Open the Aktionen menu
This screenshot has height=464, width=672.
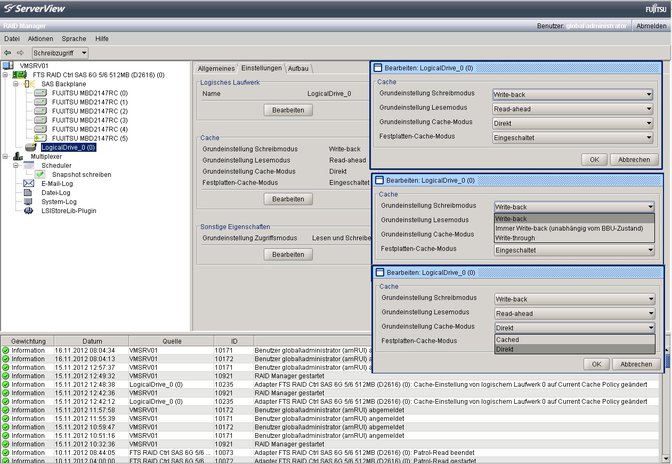pos(41,39)
